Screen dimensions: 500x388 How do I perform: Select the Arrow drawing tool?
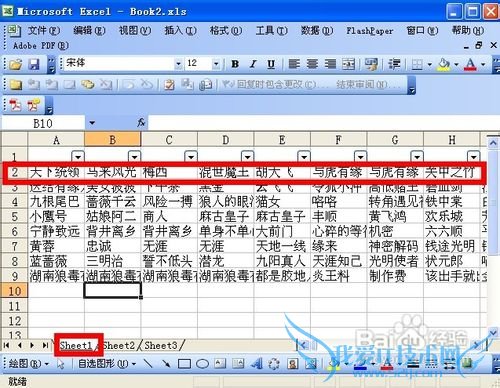166,363
